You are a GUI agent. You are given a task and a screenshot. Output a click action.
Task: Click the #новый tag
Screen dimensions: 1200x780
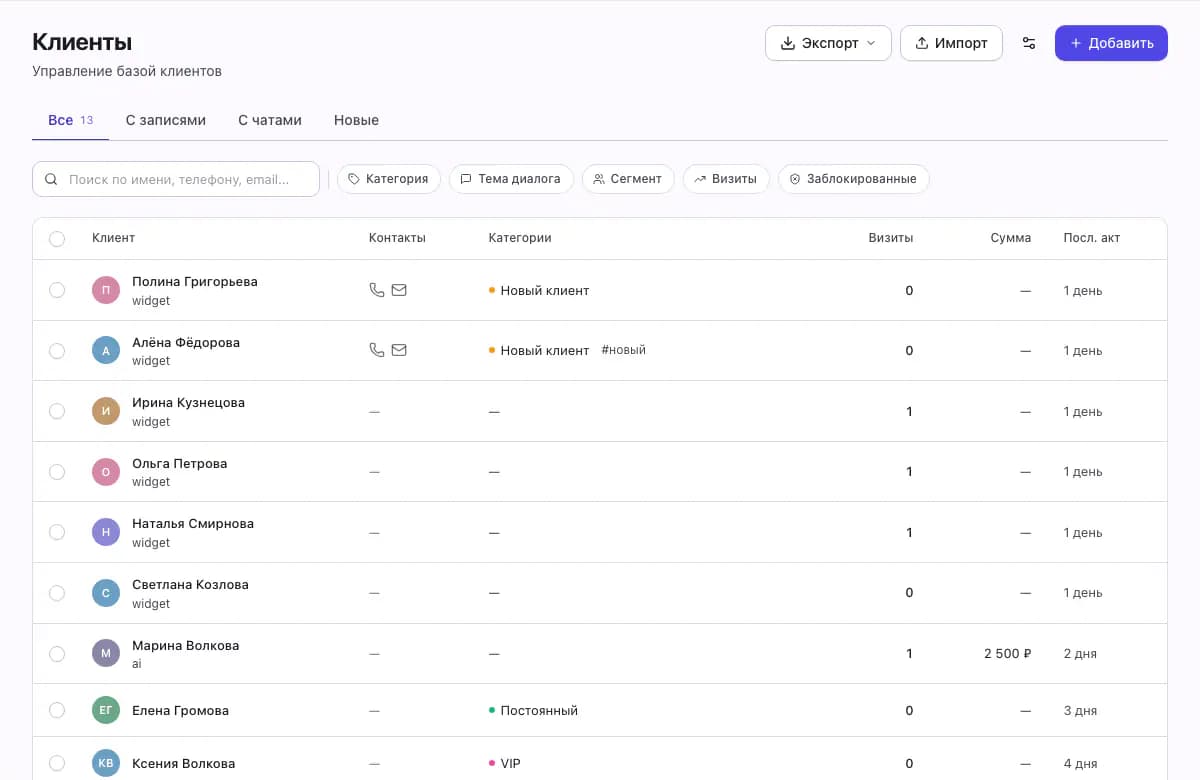pos(623,350)
